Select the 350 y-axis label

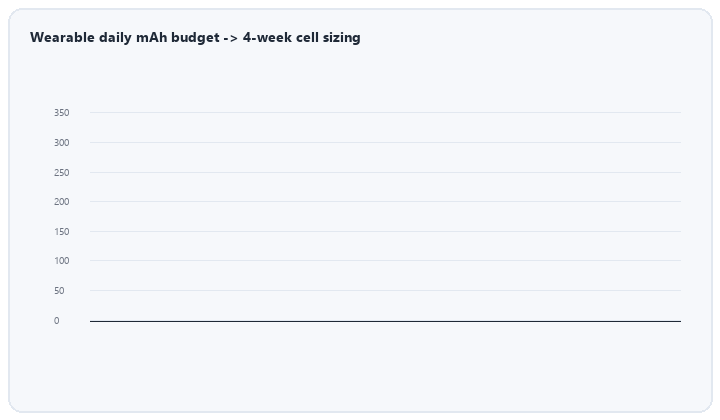[62, 112]
